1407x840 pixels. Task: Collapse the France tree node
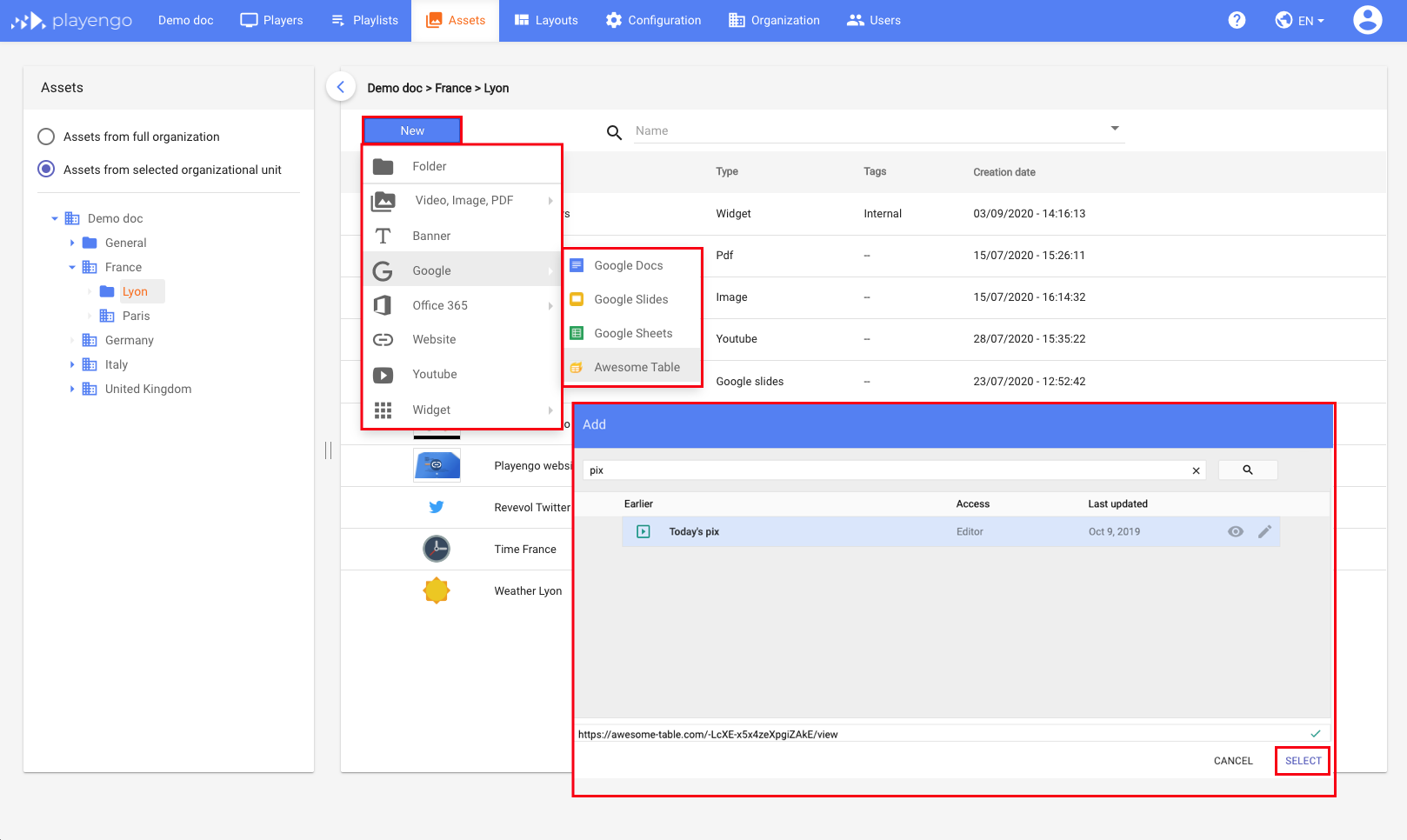(x=71, y=266)
